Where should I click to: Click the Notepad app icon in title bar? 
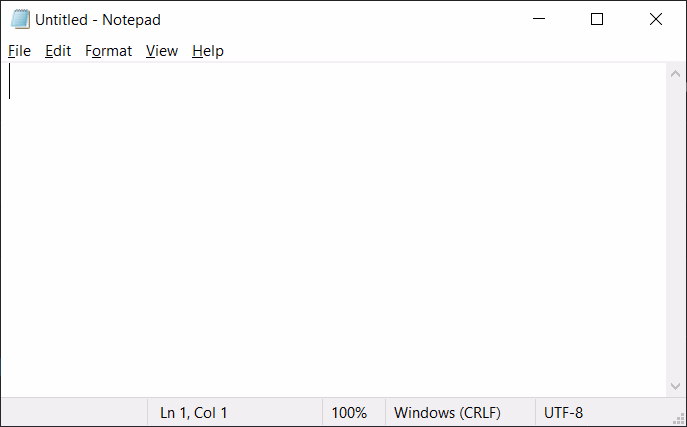pos(20,19)
